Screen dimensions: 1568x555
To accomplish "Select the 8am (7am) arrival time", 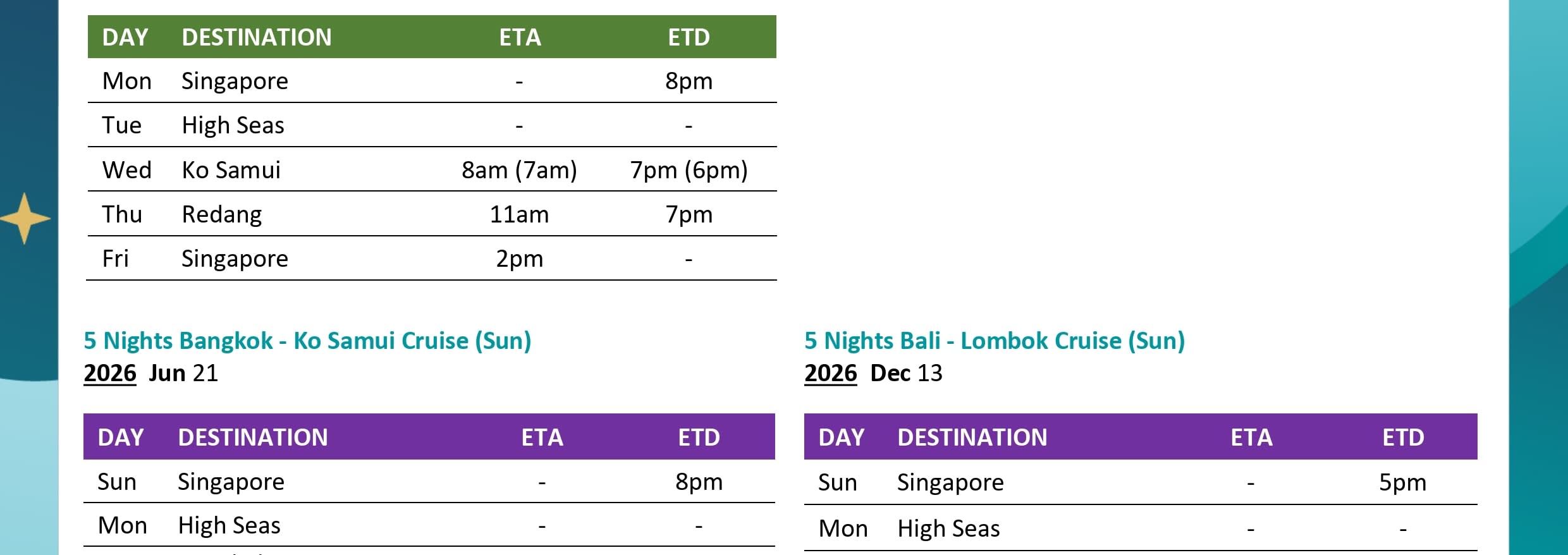I will 519,170.
